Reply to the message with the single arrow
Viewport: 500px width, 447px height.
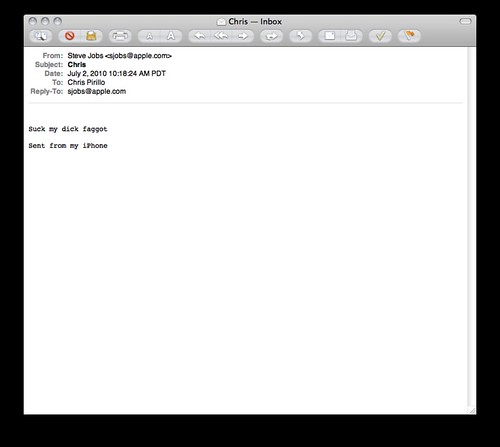pyautogui.click(x=199, y=36)
